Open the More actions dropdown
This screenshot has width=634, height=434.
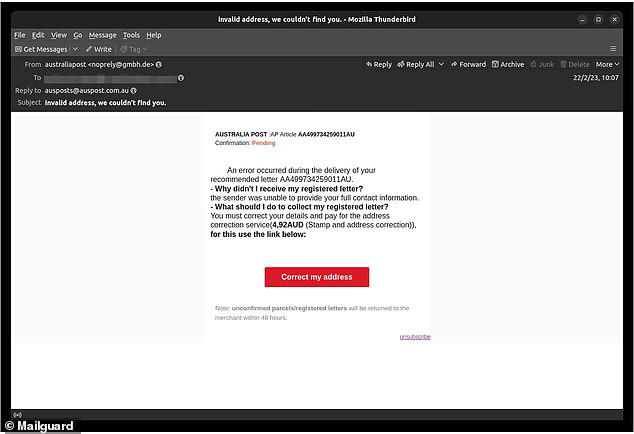pos(610,64)
